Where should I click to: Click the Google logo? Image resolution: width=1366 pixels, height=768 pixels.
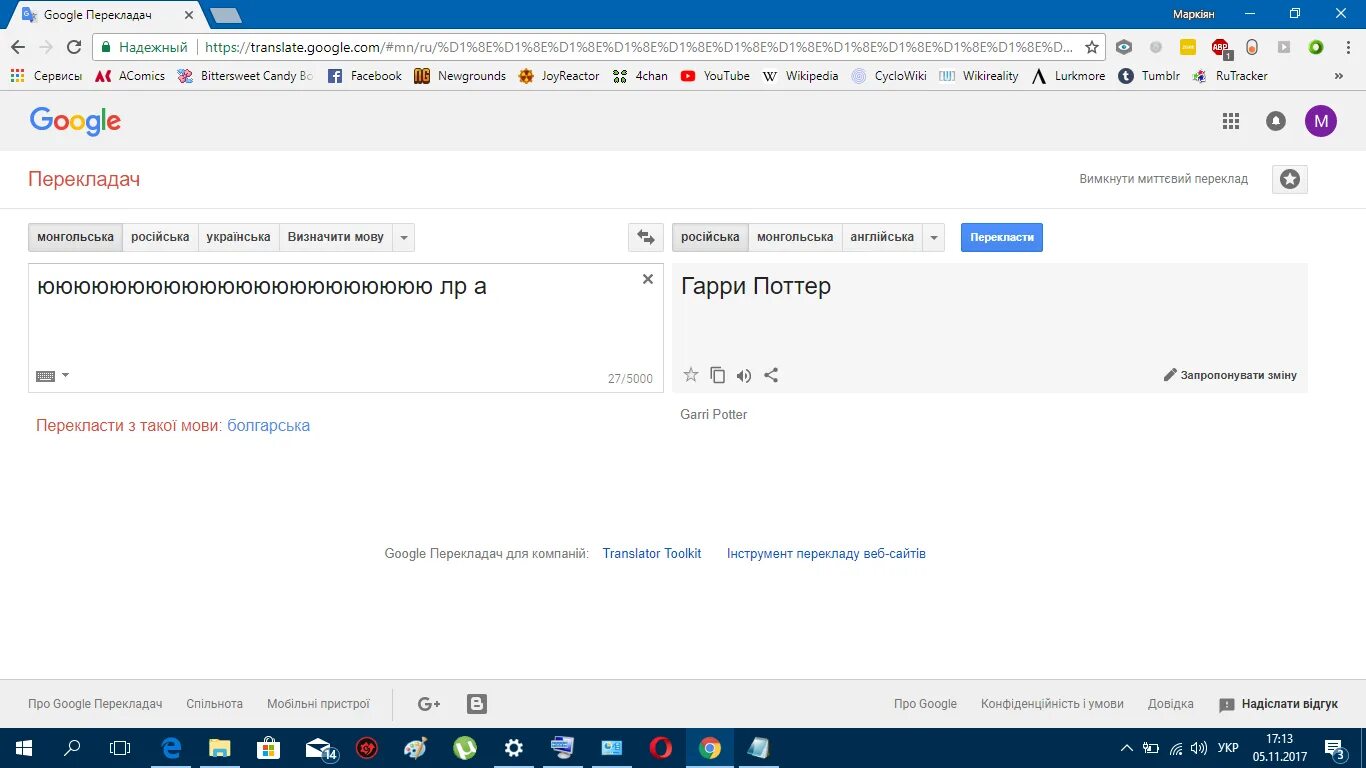click(75, 121)
